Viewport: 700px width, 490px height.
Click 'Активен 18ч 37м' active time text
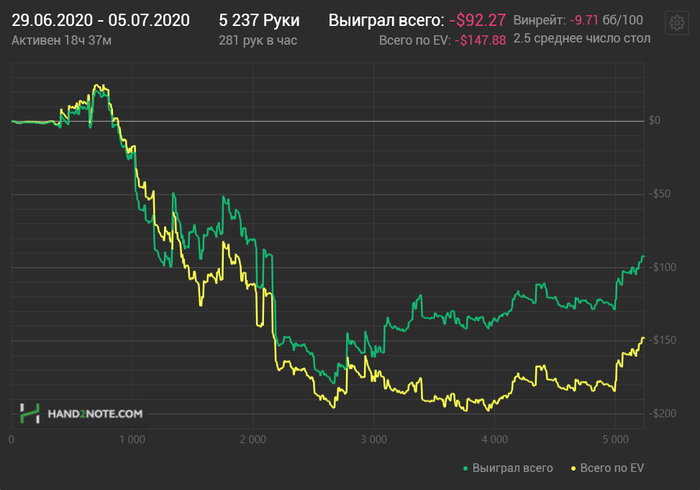click(62, 40)
